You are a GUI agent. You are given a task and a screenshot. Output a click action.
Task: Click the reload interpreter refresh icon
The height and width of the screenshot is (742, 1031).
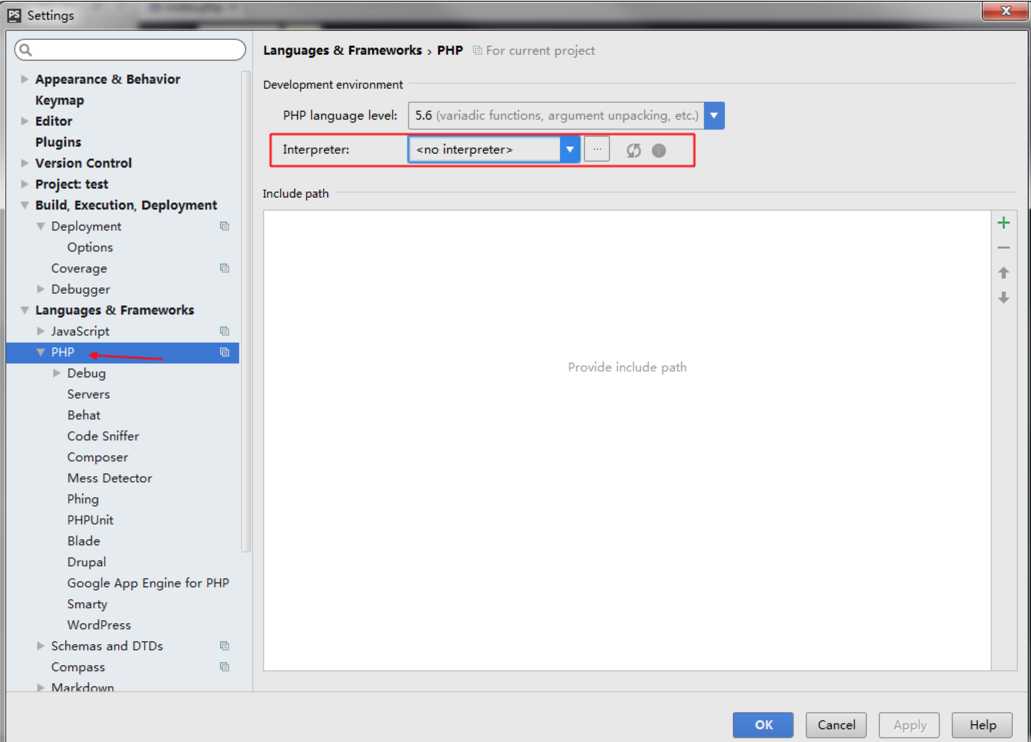point(633,151)
